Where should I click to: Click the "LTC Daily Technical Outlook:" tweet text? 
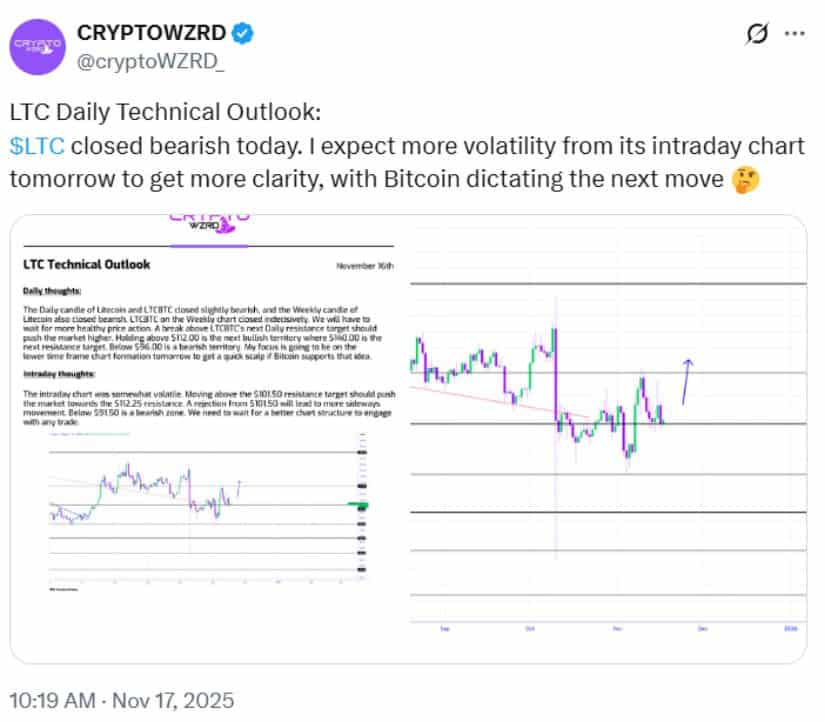pos(166,112)
